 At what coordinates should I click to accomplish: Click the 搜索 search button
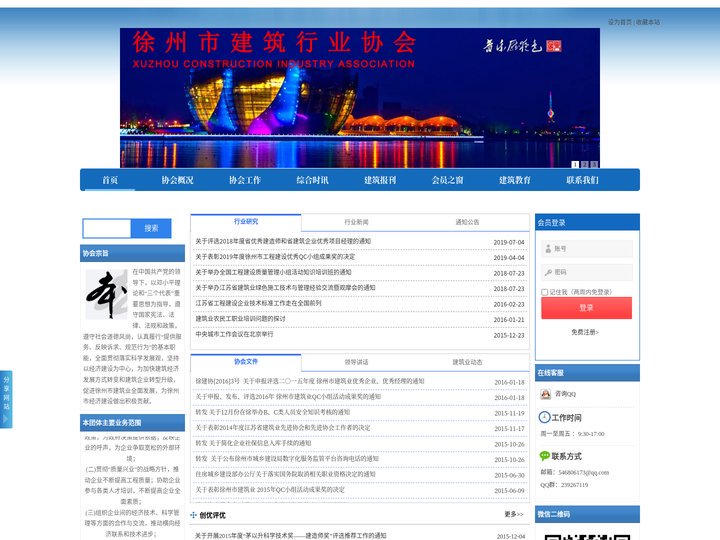tap(151, 228)
